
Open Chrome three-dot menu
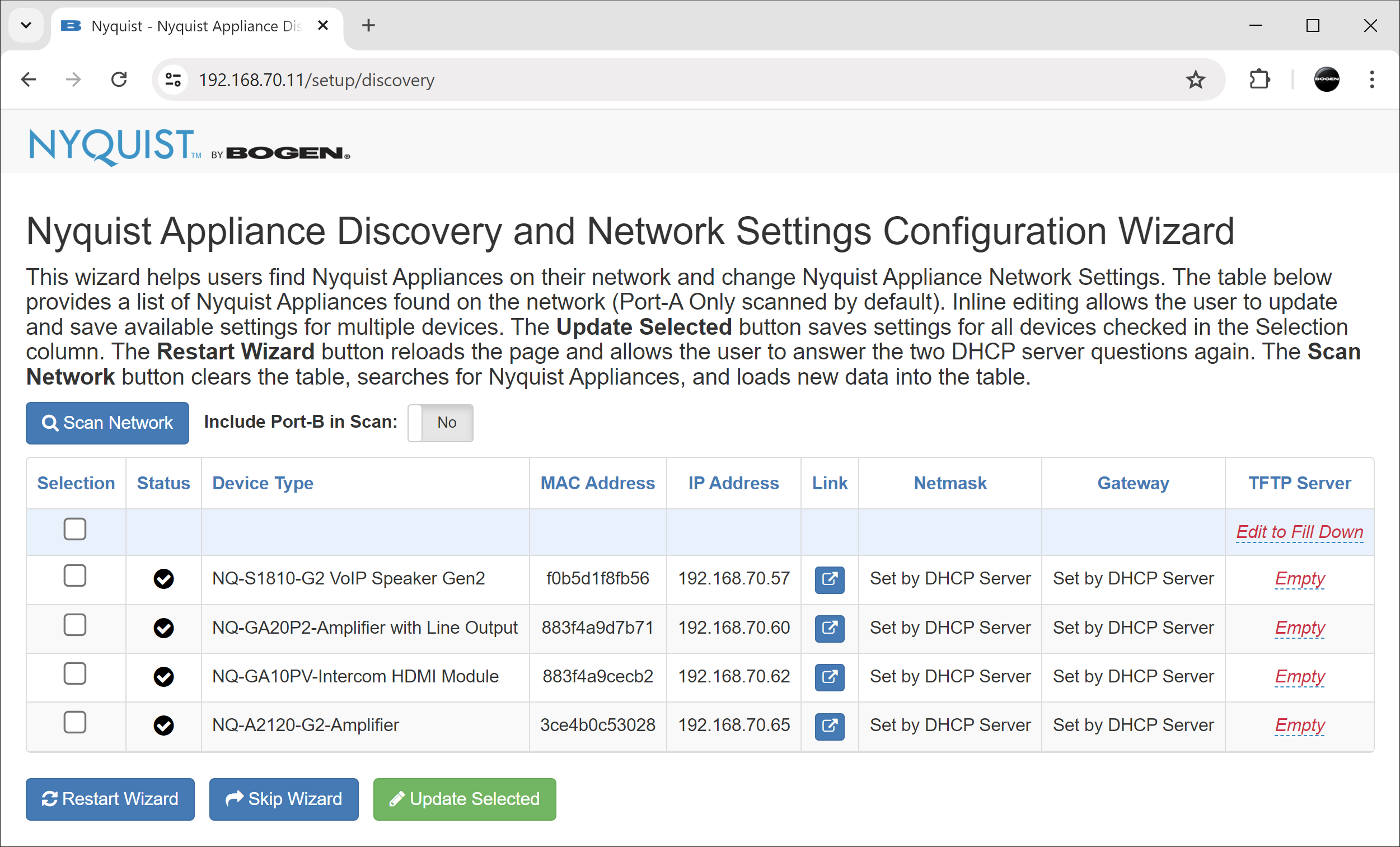[x=1371, y=80]
